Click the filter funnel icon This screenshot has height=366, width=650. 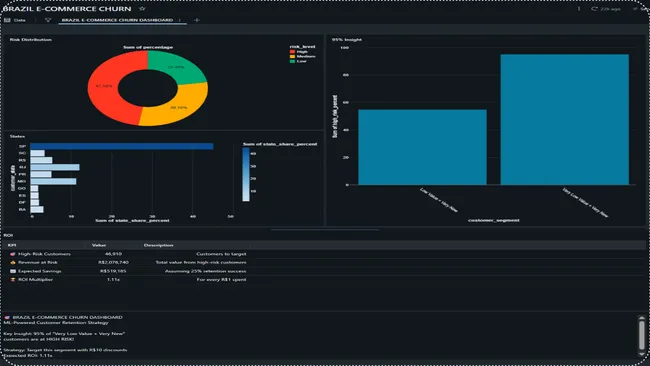[x=48, y=20]
